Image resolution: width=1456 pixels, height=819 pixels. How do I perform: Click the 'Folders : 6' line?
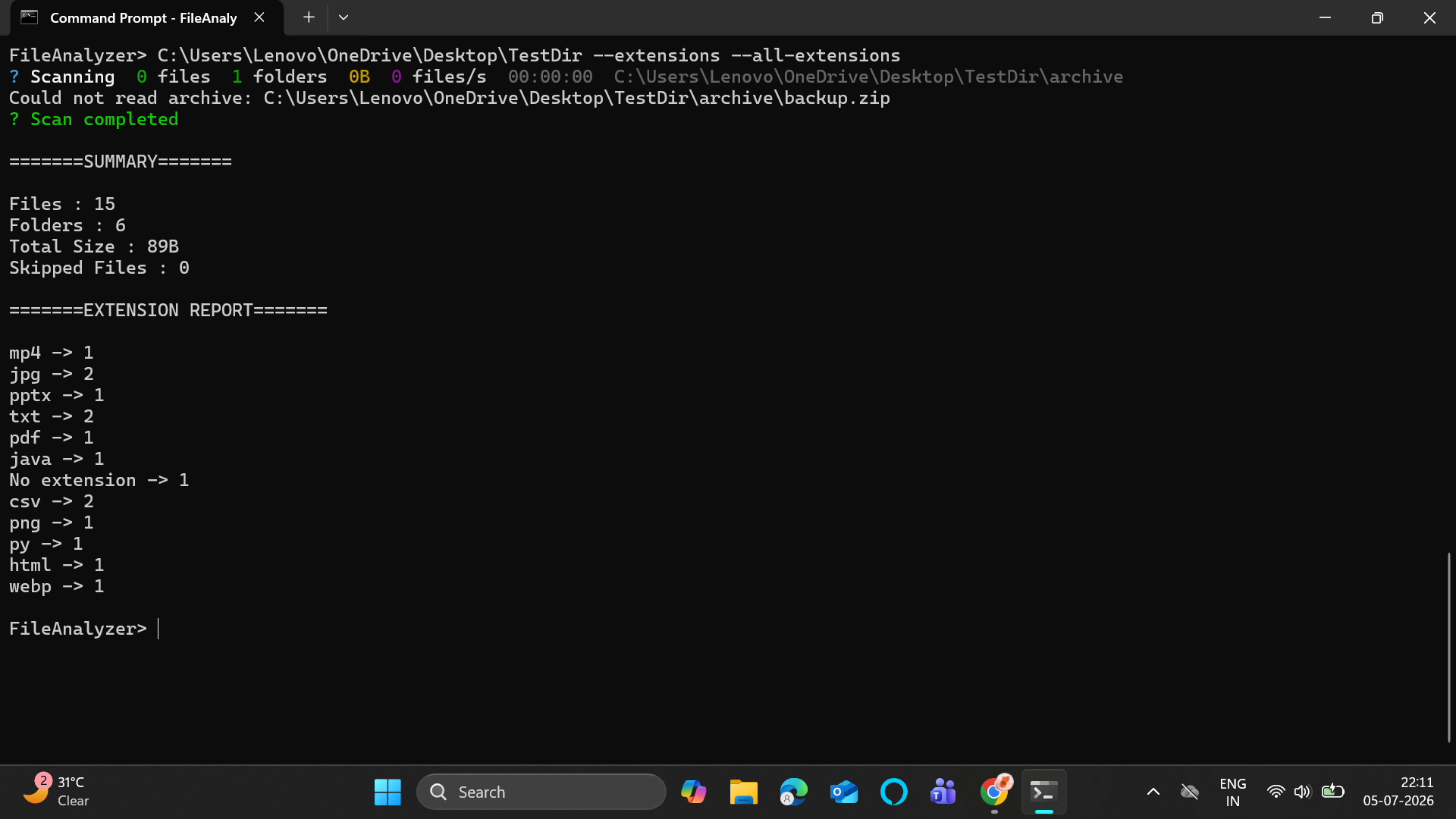coord(67,225)
